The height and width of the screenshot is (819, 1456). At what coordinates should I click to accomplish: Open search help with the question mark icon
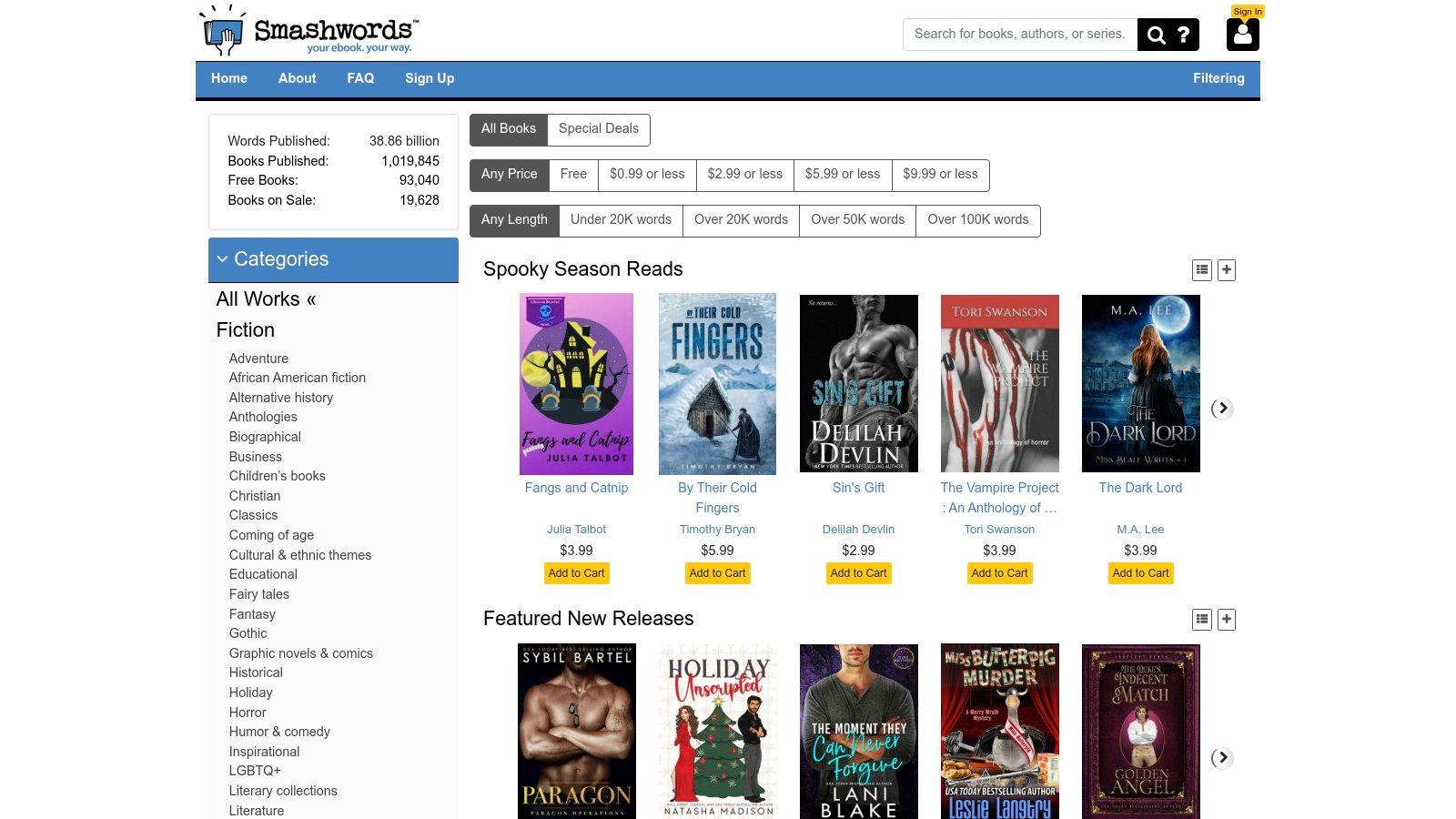1183,35
